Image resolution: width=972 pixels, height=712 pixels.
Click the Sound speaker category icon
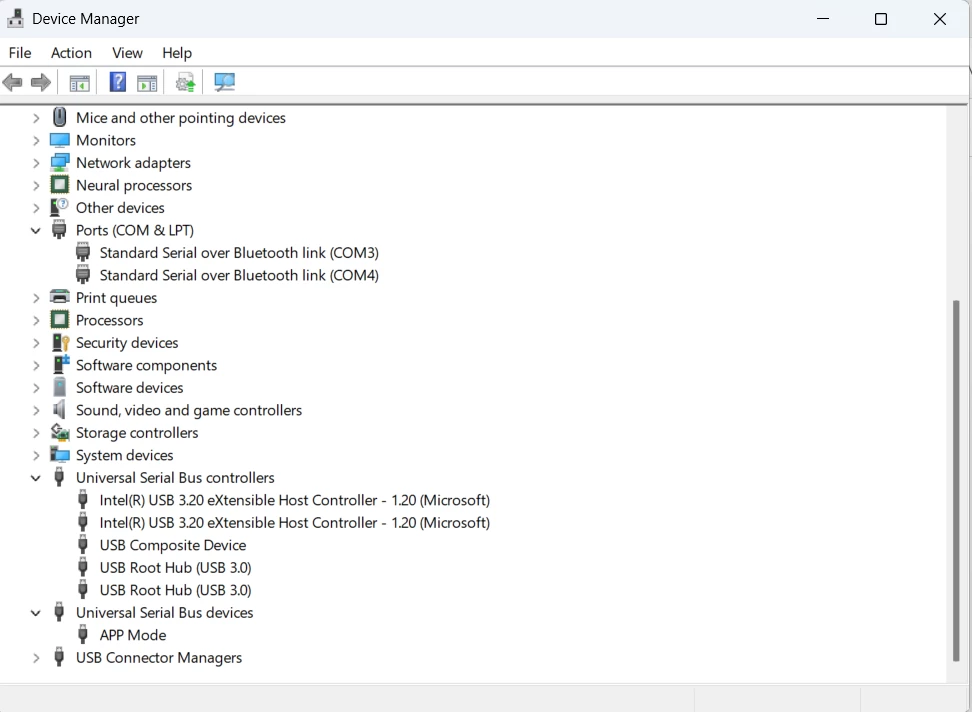pos(59,410)
